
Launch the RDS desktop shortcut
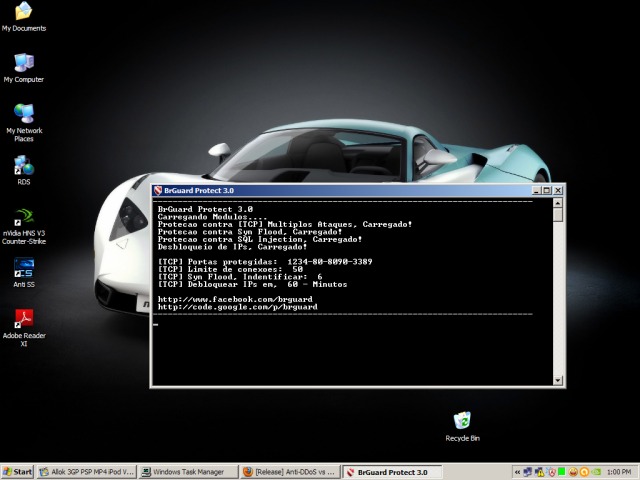[23, 165]
